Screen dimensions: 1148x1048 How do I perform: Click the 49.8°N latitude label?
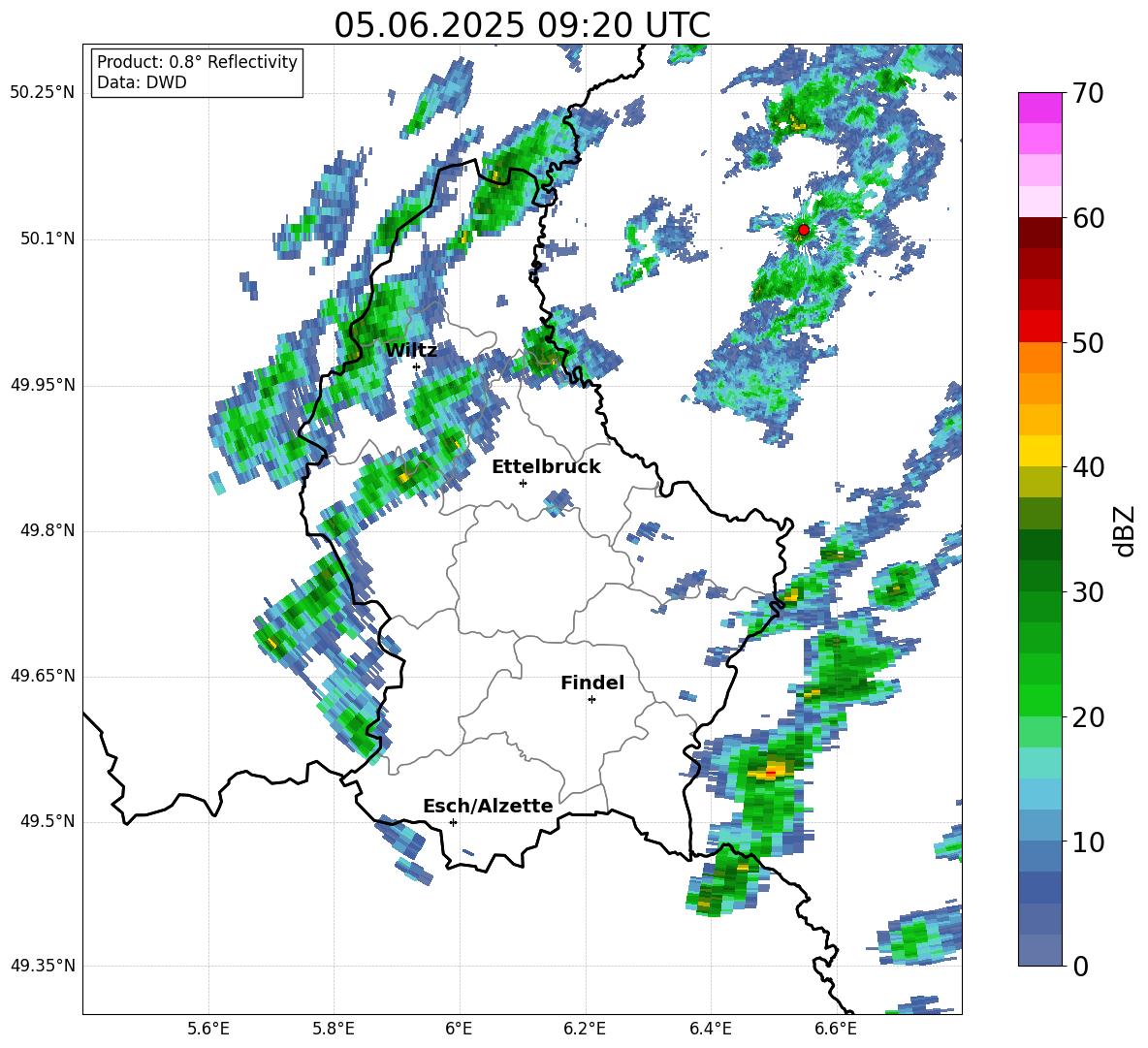click(47, 530)
